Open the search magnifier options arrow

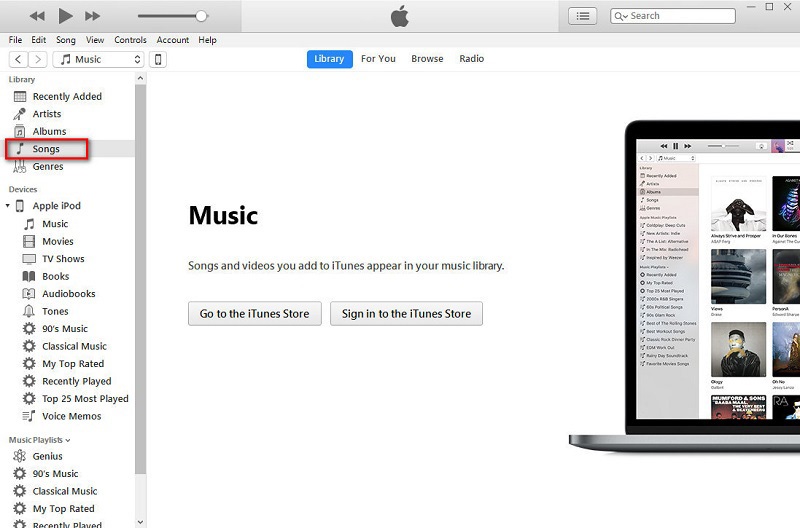[x=620, y=16]
